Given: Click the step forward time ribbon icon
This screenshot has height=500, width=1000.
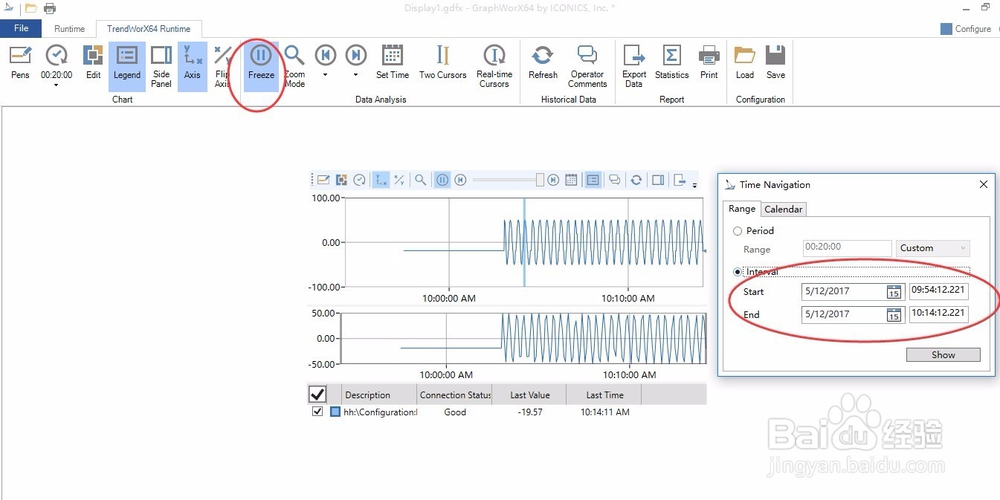Looking at the screenshot, I should pos(356,55).
